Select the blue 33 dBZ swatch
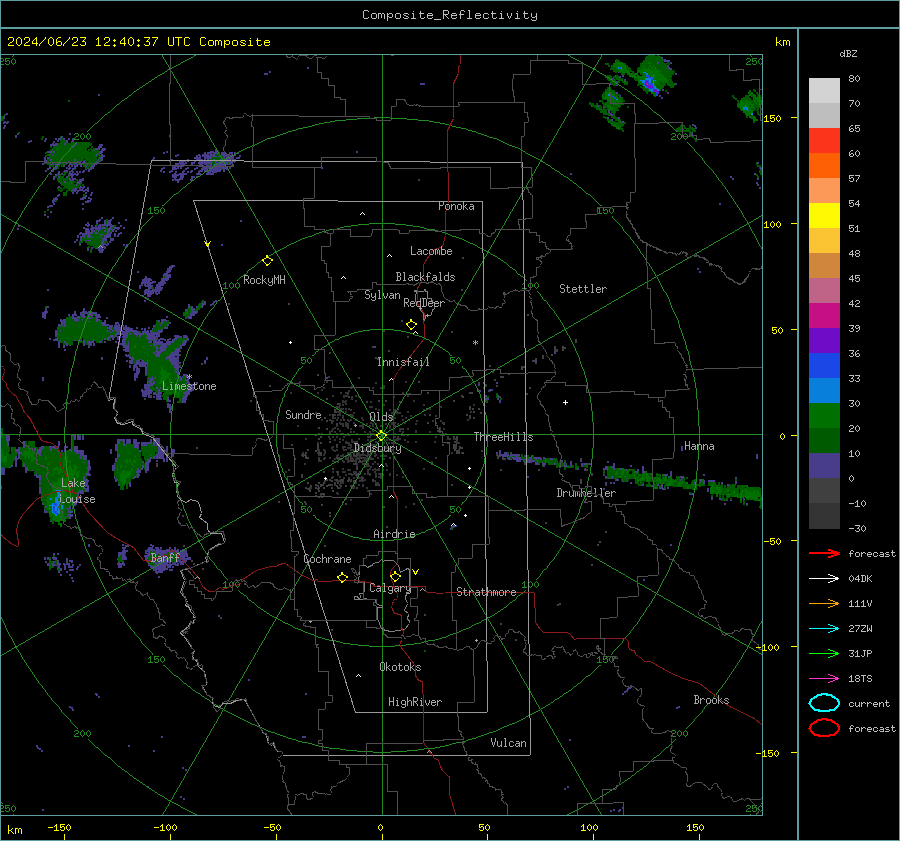Image resolution: width=900 pixels, height=841 pixels. tap(824, 365)
